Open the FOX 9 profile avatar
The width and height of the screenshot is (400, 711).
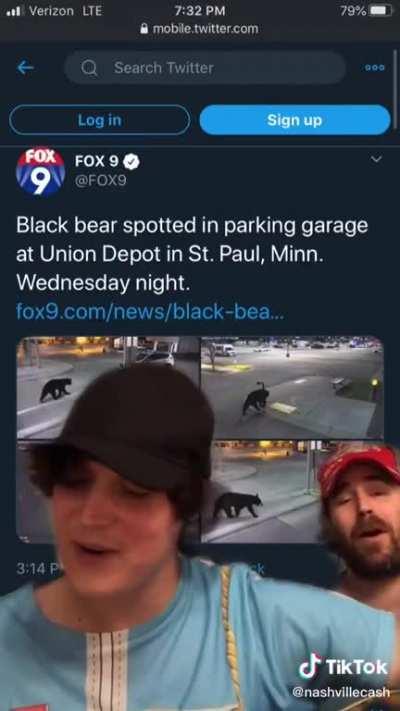[x=40, y=172]
